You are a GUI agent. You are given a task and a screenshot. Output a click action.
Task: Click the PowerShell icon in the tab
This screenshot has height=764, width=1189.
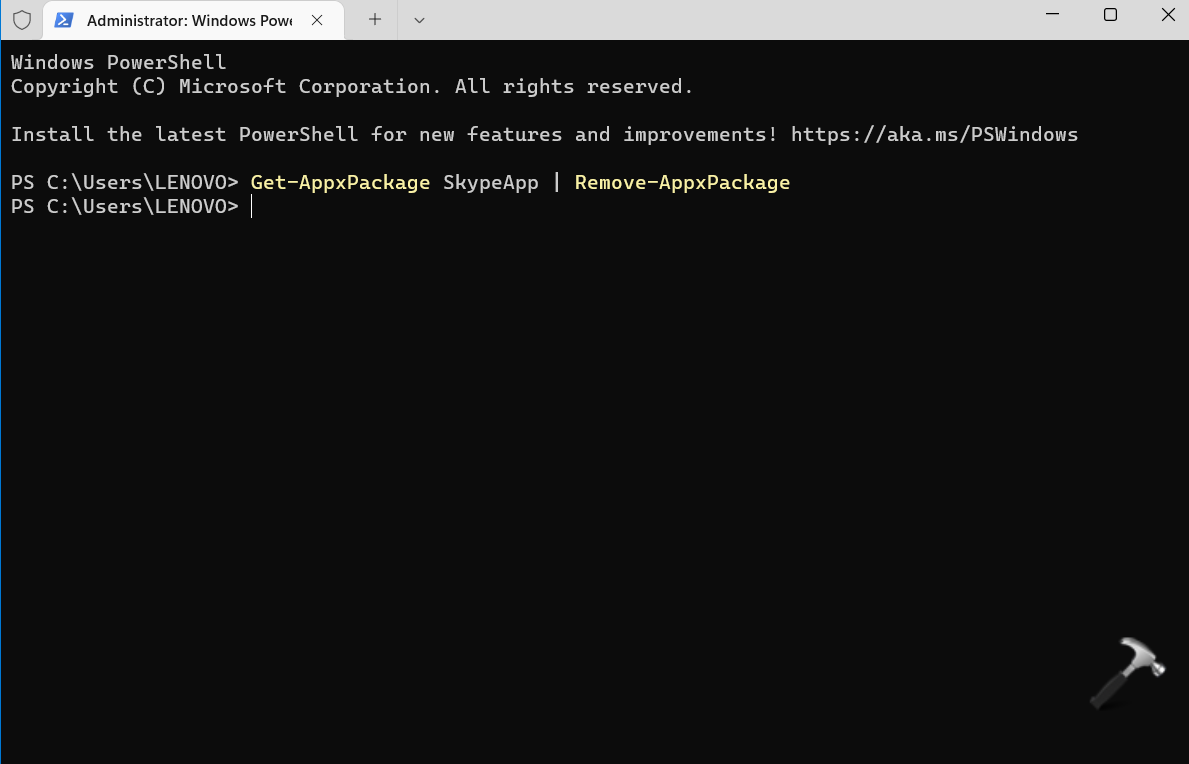[64, 20]
